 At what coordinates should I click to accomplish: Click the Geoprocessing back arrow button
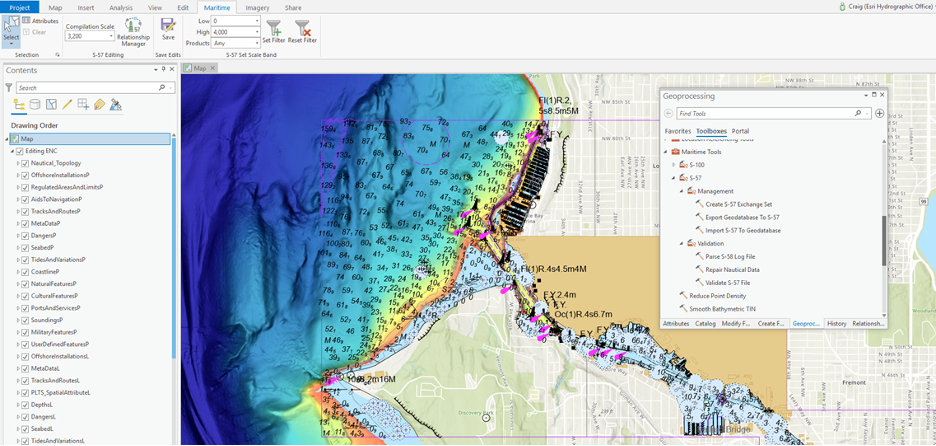[x=669, y=114]
